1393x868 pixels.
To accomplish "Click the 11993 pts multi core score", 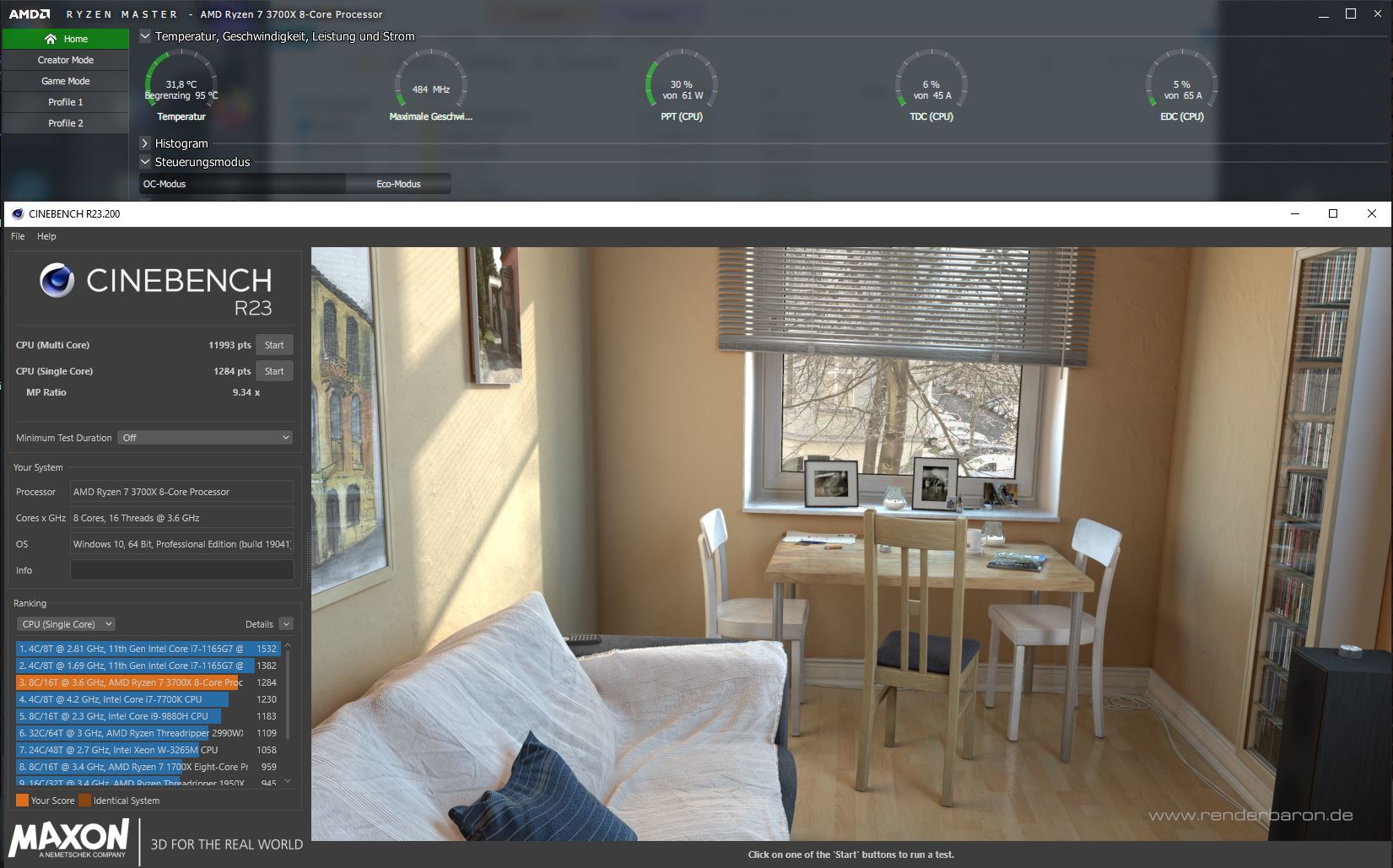I will pos(229,345).
